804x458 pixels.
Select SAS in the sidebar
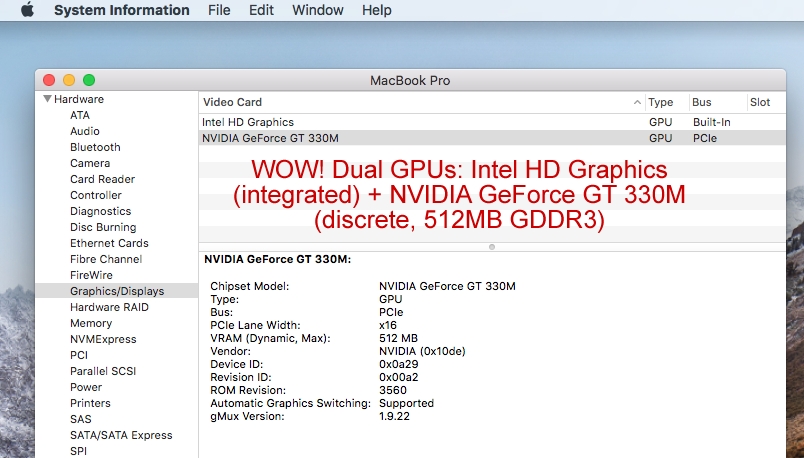coord(81,419)
